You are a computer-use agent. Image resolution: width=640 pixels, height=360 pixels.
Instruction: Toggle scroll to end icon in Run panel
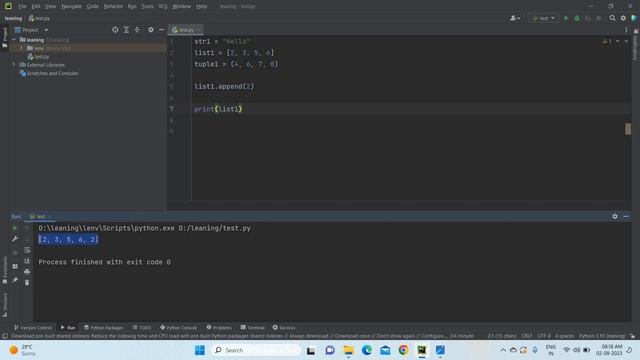pyautogui.click(x=27, y=261)
